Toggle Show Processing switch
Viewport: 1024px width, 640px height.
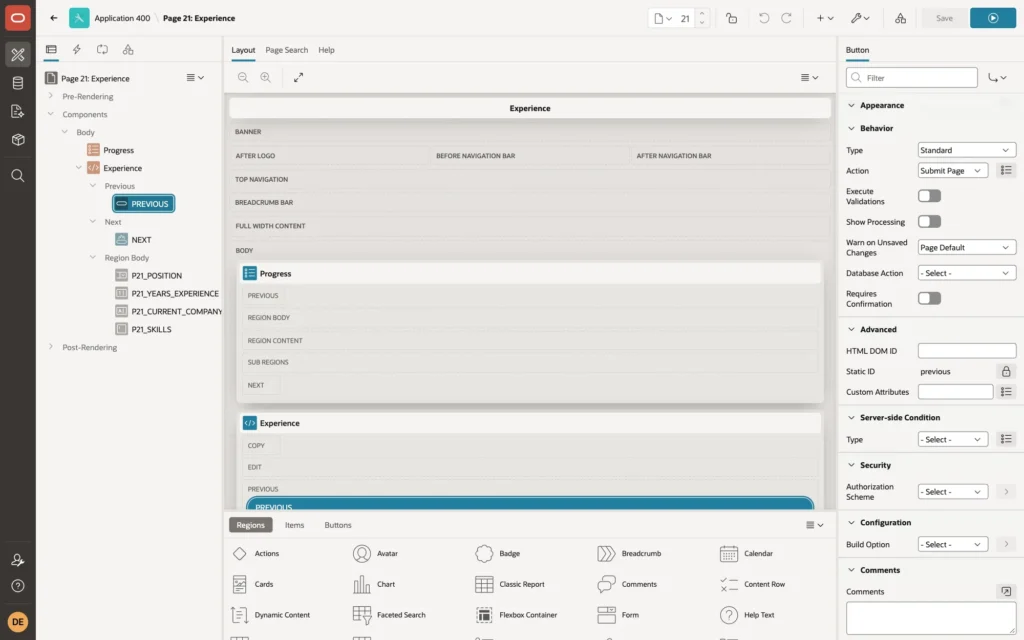tap(929, 222)
